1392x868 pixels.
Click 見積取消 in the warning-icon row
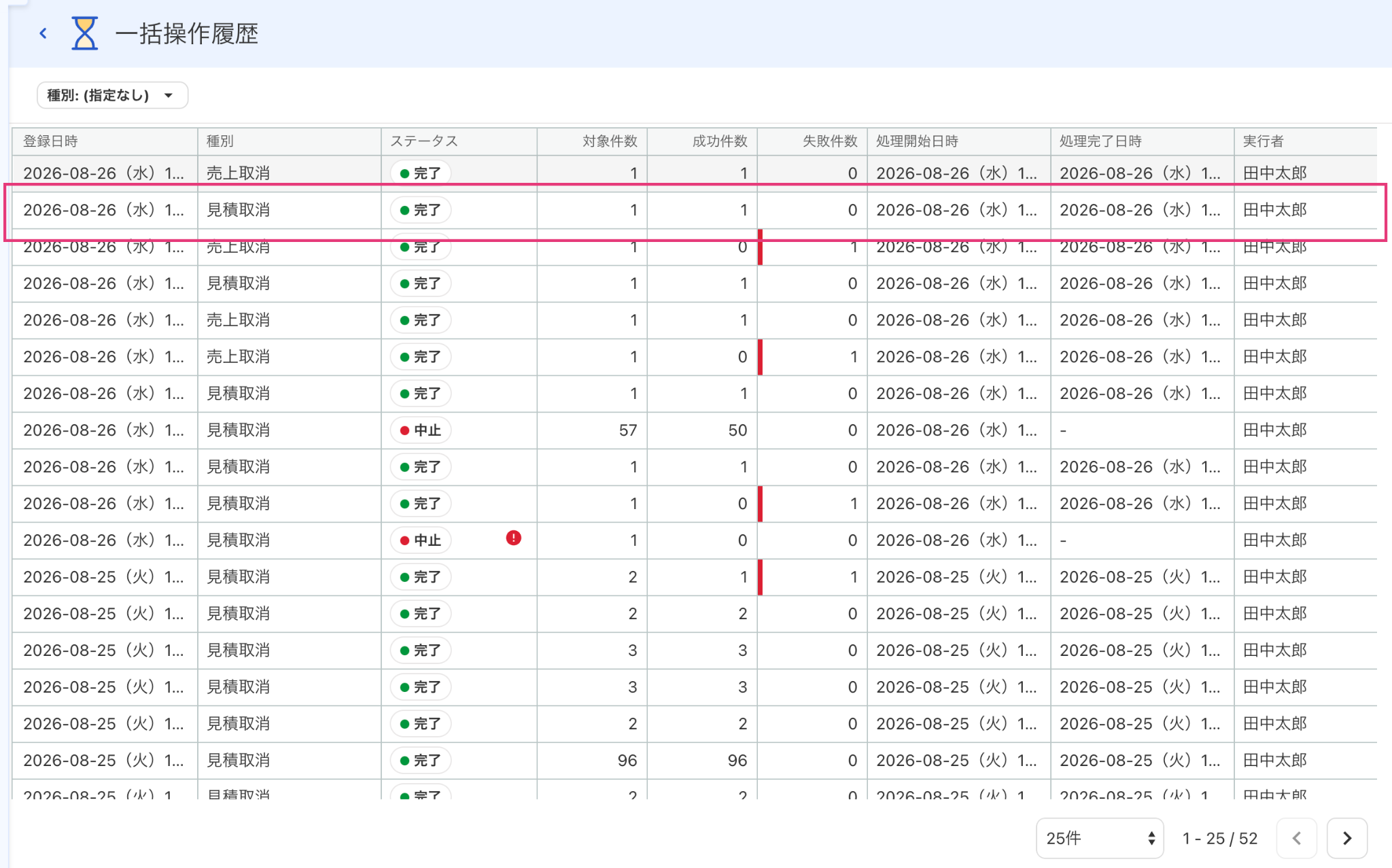pos(239,540)
